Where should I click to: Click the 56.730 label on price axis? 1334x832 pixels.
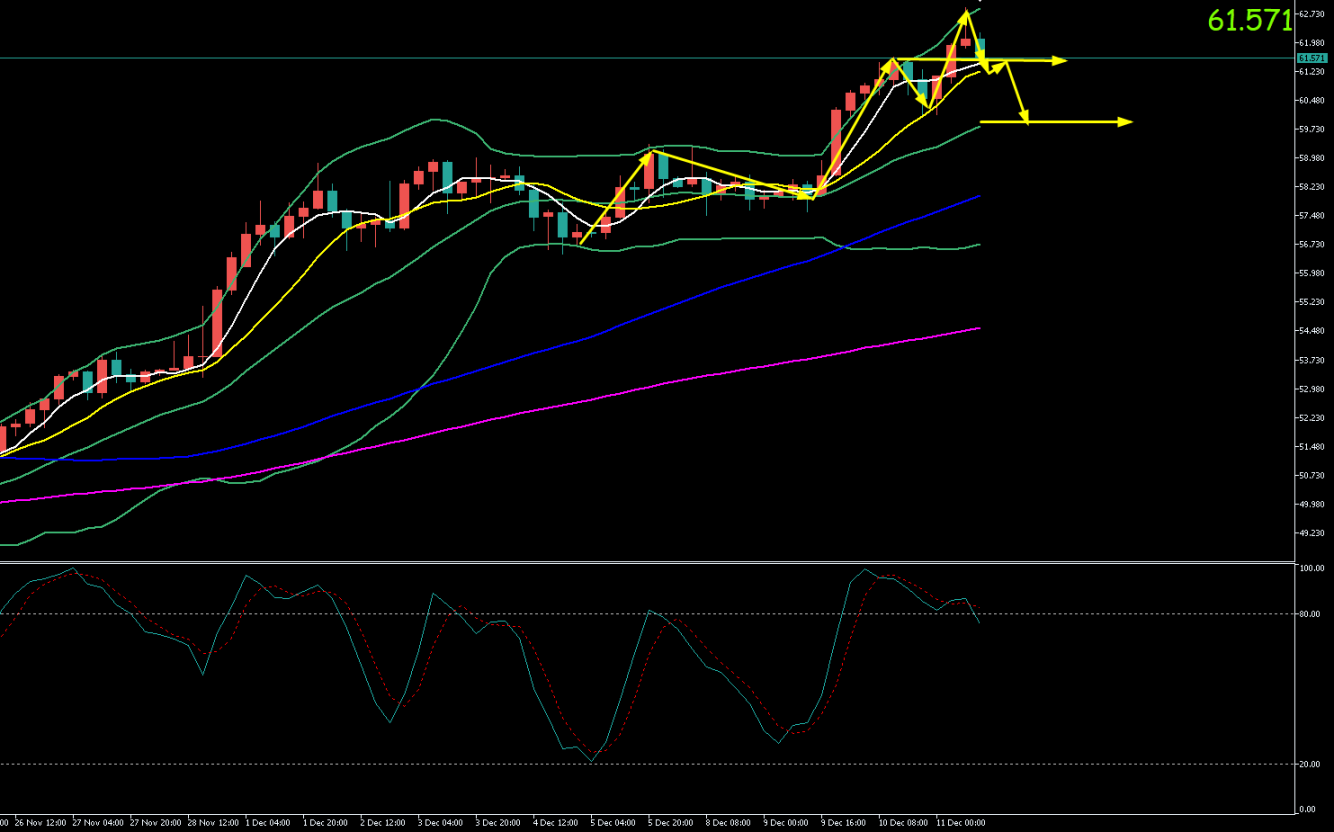(x=1311, y=244)
